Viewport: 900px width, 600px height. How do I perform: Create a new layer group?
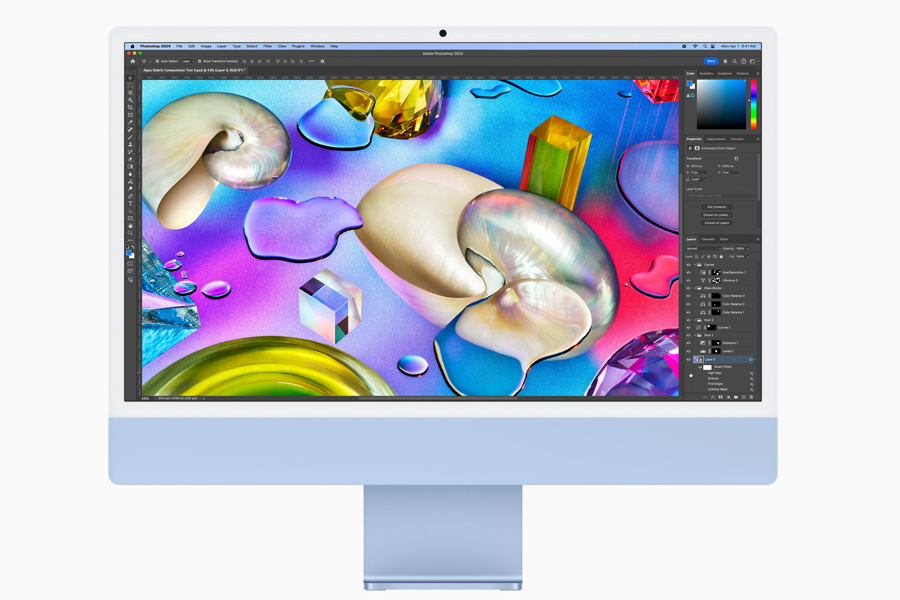tap(736, 397)
